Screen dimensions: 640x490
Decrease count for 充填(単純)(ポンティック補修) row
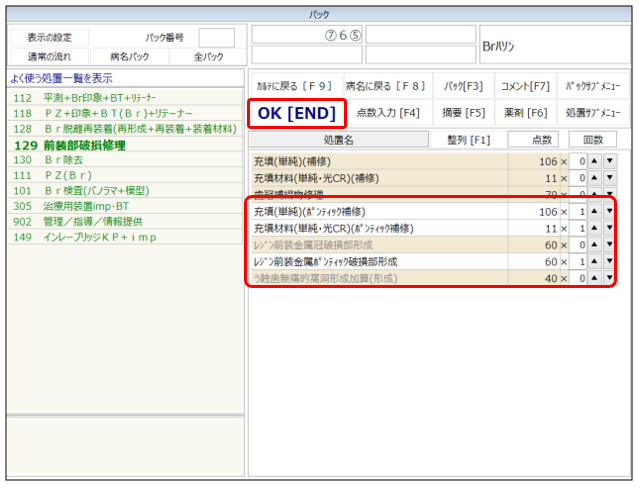click(x=610, y=212)
